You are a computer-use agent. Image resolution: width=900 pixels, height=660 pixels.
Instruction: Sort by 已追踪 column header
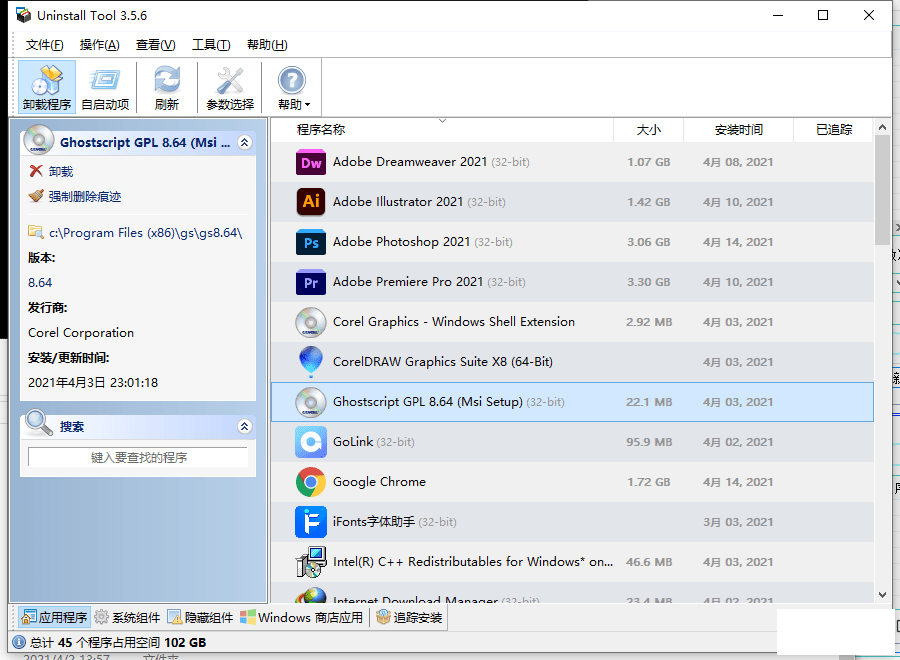(834, 130)
